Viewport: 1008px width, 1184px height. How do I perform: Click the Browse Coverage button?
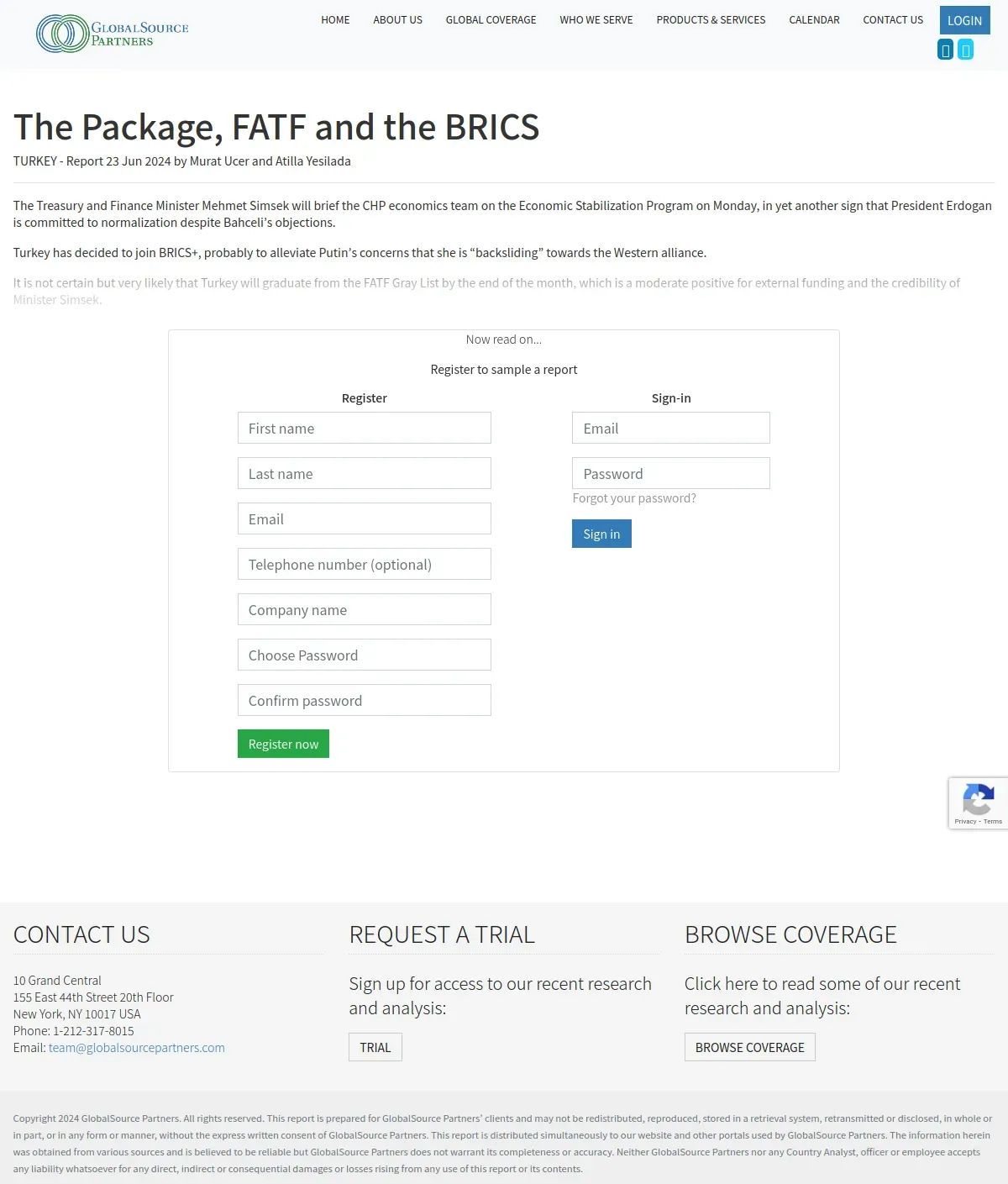pos(749,1047)
